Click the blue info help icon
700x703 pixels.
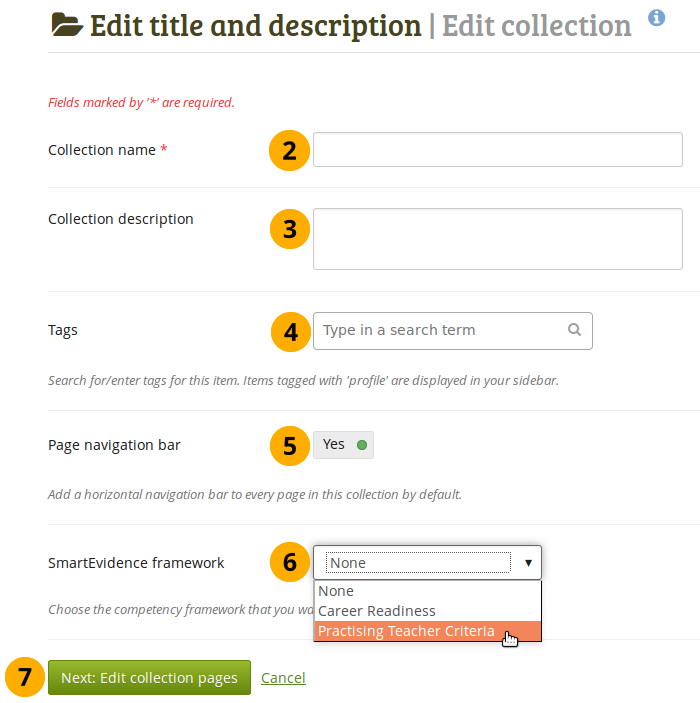click(x=656, y=18)
